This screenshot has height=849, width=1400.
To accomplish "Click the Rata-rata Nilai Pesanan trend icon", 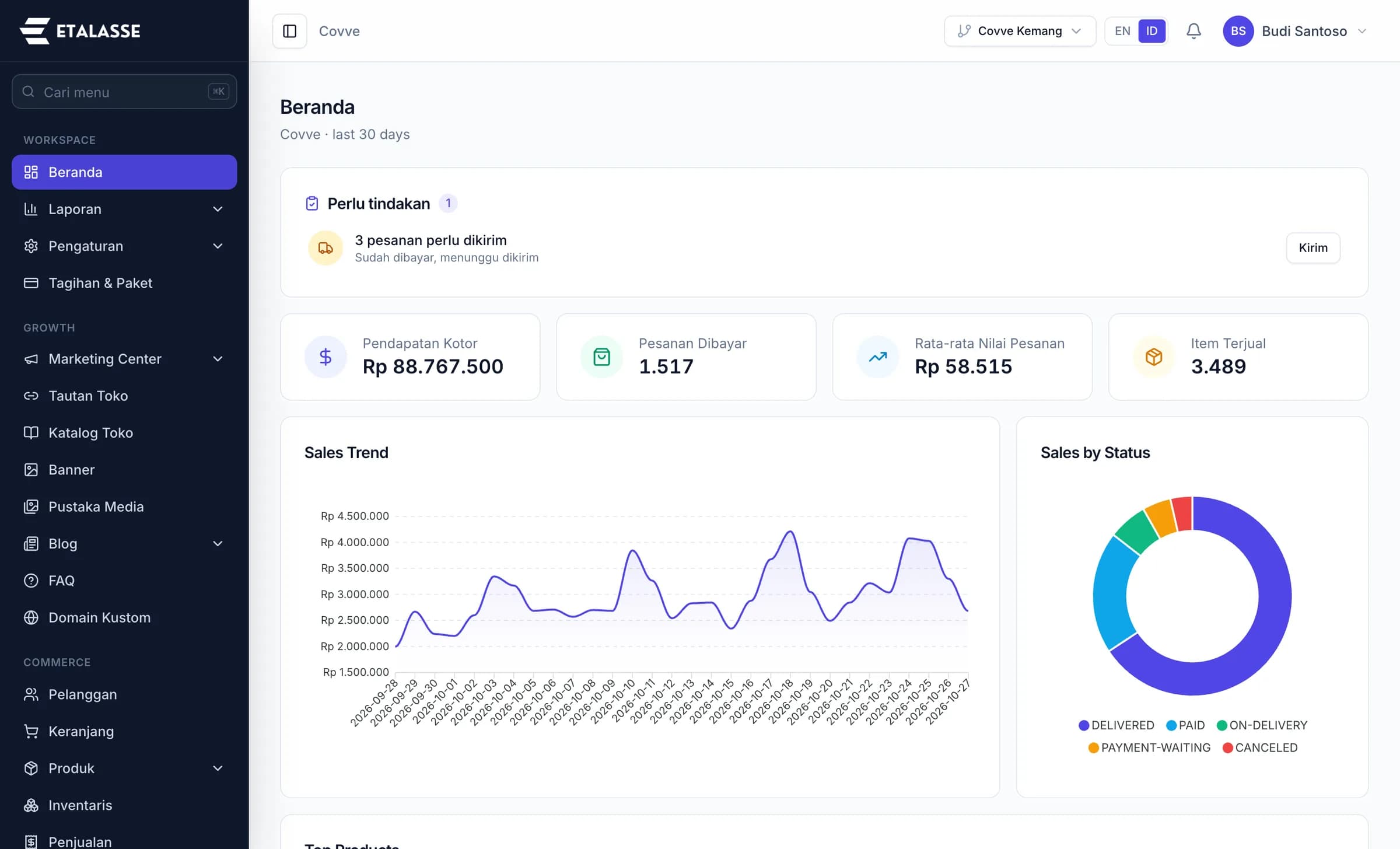I will coord(877,357).
